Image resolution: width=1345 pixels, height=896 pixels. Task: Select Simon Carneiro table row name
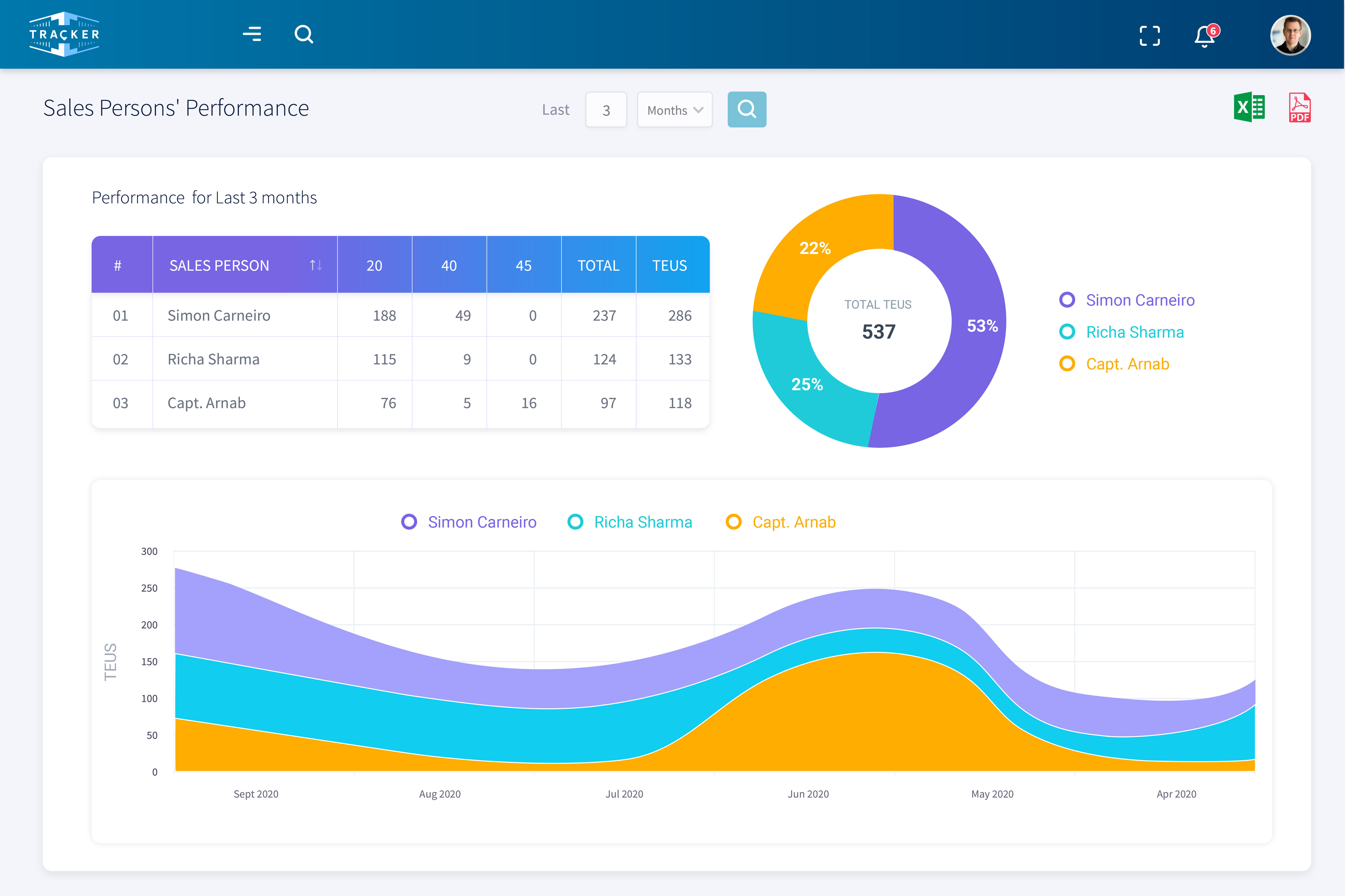tap(219, 315)
